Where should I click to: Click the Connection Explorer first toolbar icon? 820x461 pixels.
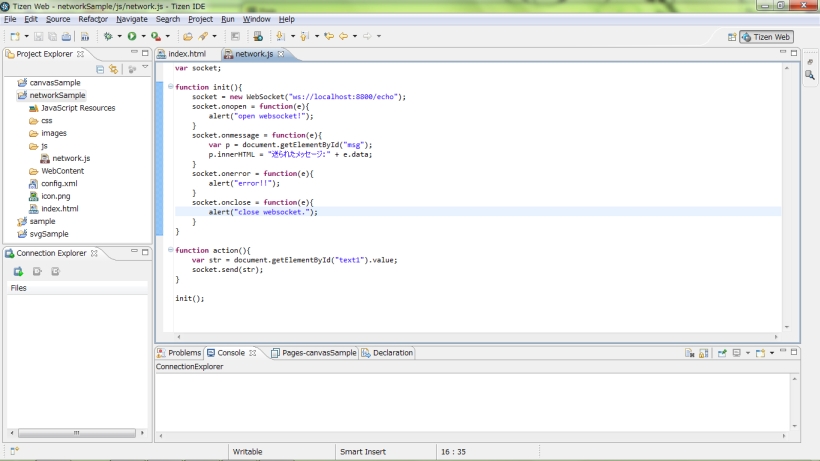[x=18, y=271]
